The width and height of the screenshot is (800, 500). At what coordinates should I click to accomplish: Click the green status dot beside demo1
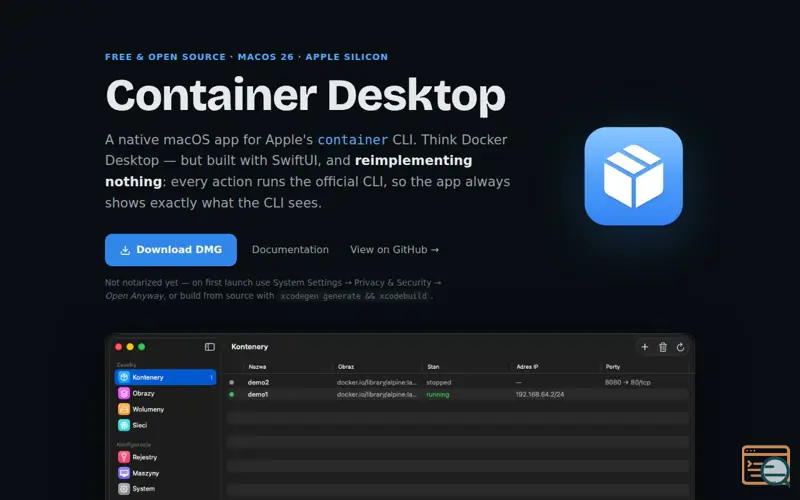(232, 394)
